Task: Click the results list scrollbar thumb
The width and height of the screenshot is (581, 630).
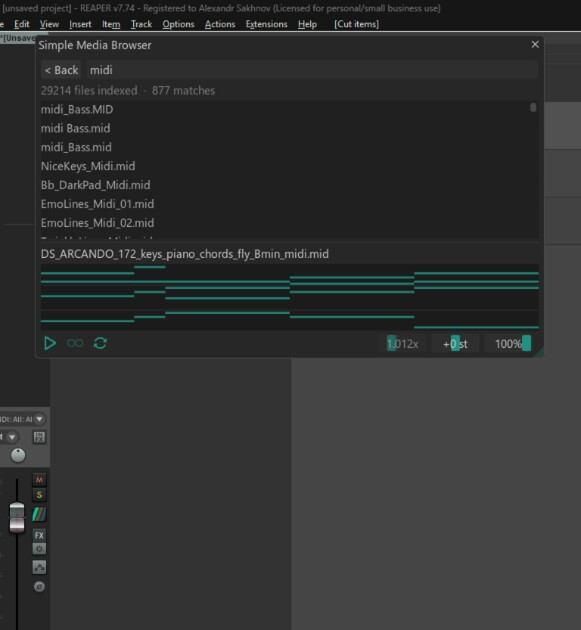Action: pos(533,108)
